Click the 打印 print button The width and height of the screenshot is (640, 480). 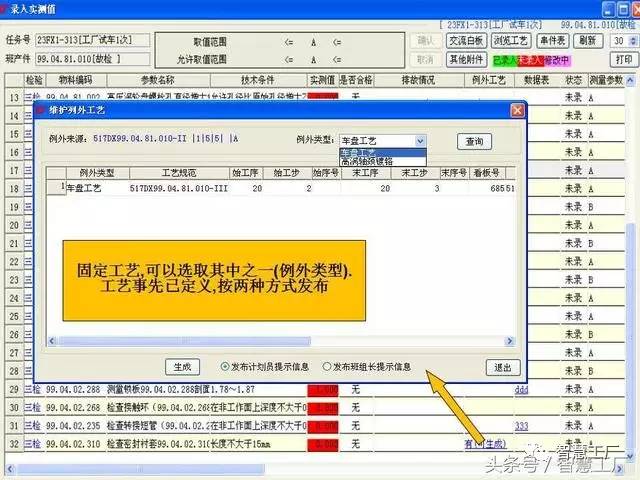(x=622, y=59)
